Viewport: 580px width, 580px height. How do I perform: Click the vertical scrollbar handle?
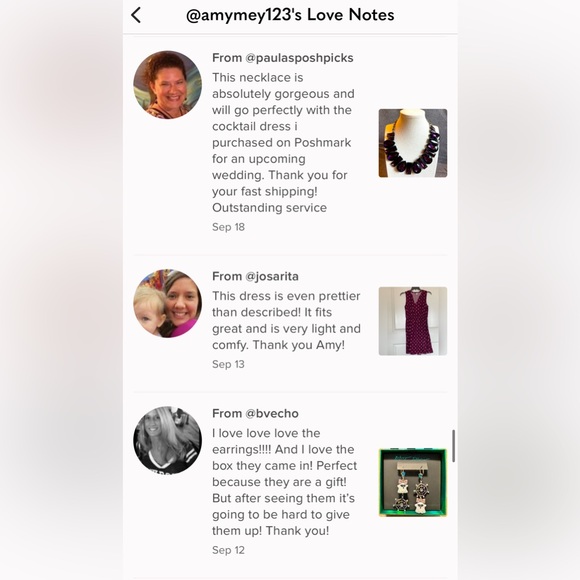tap(453, 446)
